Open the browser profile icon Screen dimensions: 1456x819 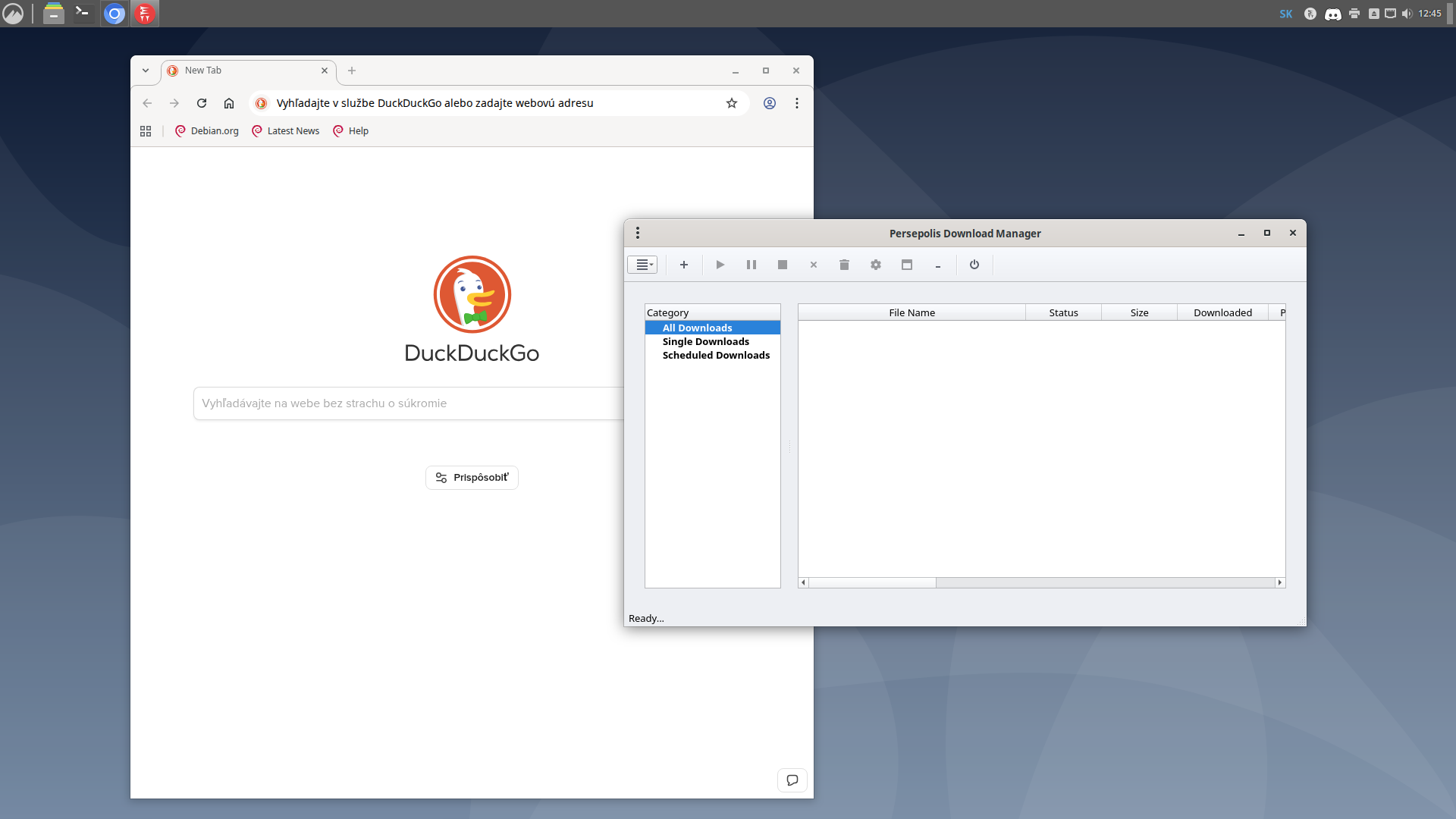click(x=770, y=103)
